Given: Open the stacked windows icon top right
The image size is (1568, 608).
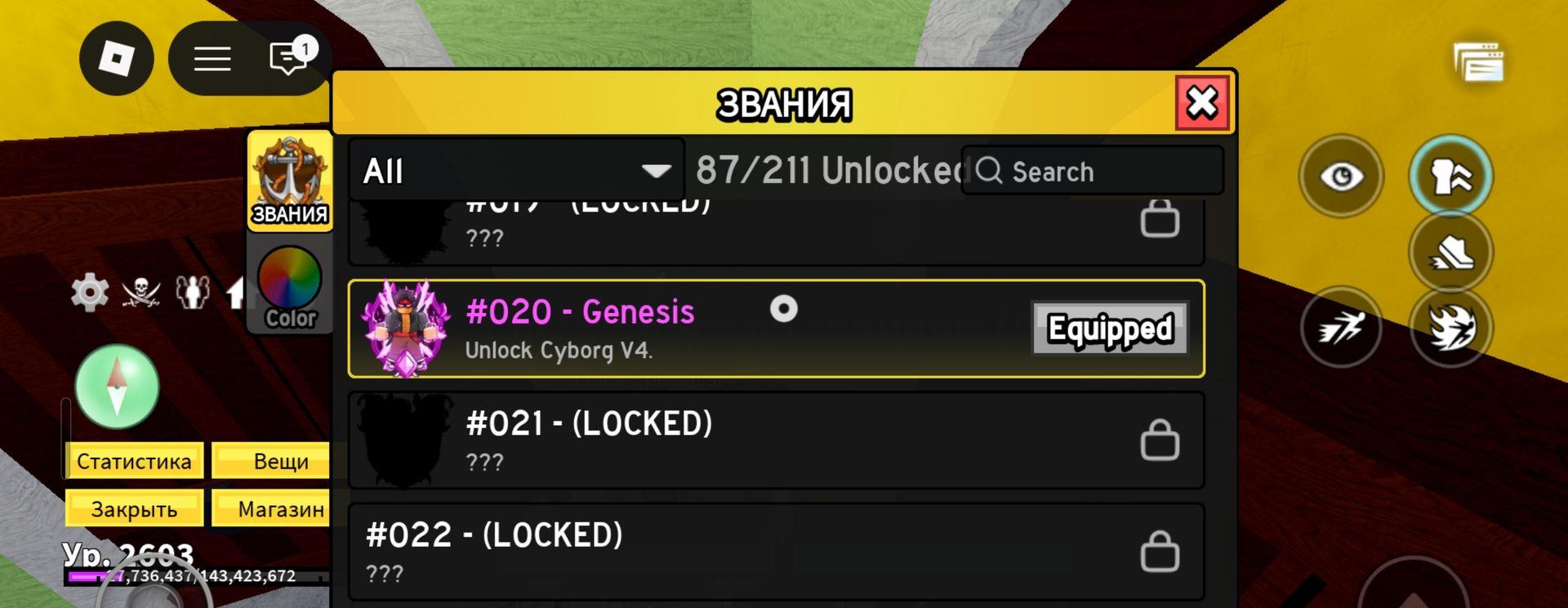Looking at the screenshot, I should coord(1479,62).
